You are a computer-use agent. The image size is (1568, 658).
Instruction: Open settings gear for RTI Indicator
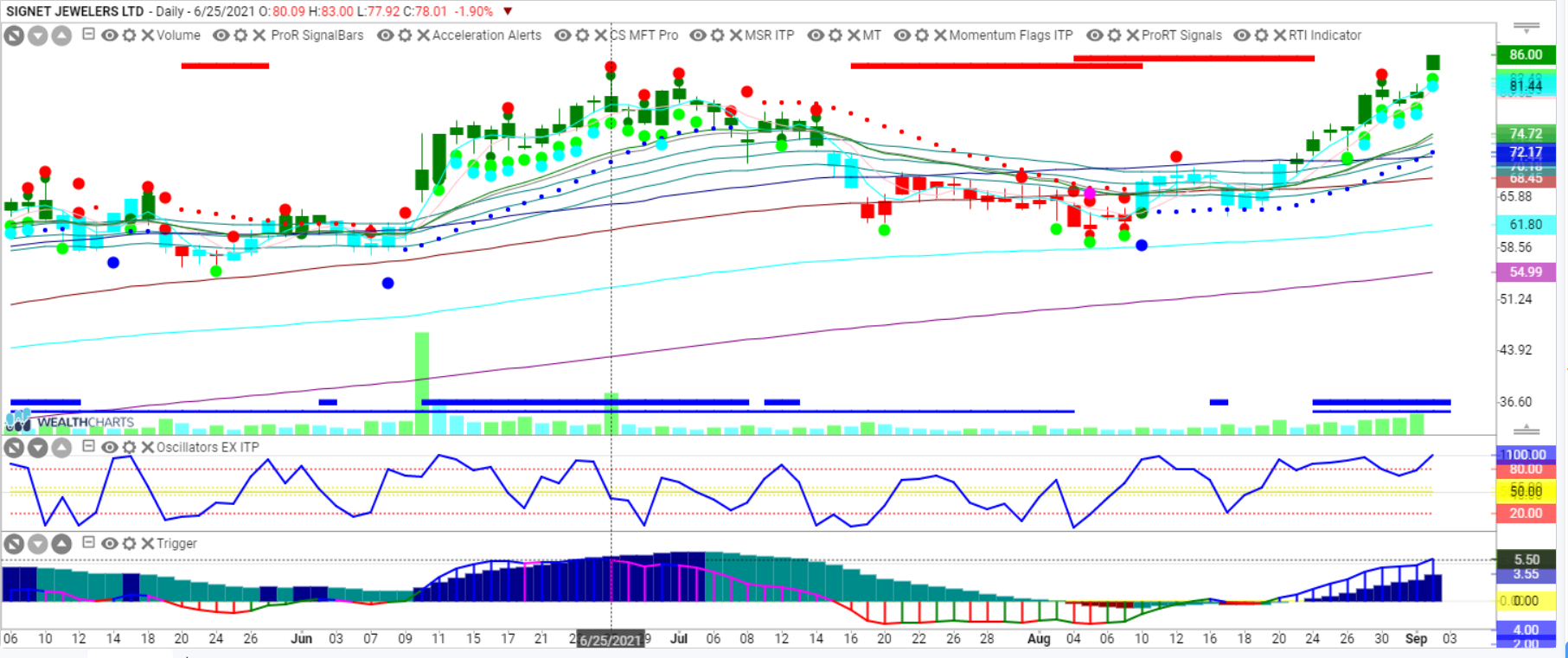pyautogui.click(x=1261, y=35)
